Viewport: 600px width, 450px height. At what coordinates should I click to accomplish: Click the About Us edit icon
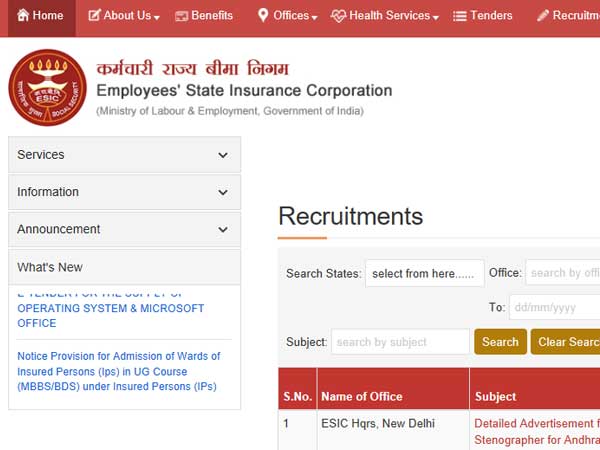(x=94, y=16)
